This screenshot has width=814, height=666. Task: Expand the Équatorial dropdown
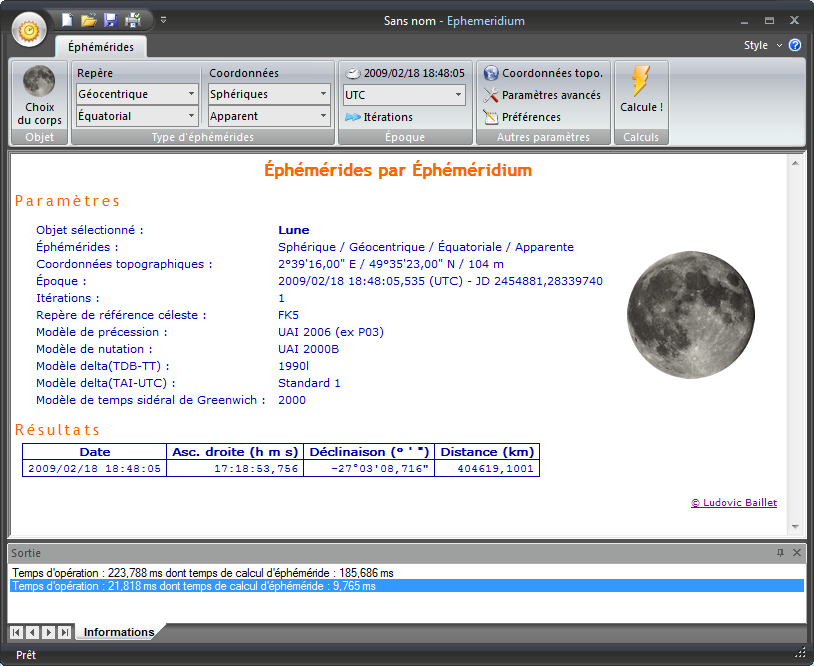pos(137,116)
